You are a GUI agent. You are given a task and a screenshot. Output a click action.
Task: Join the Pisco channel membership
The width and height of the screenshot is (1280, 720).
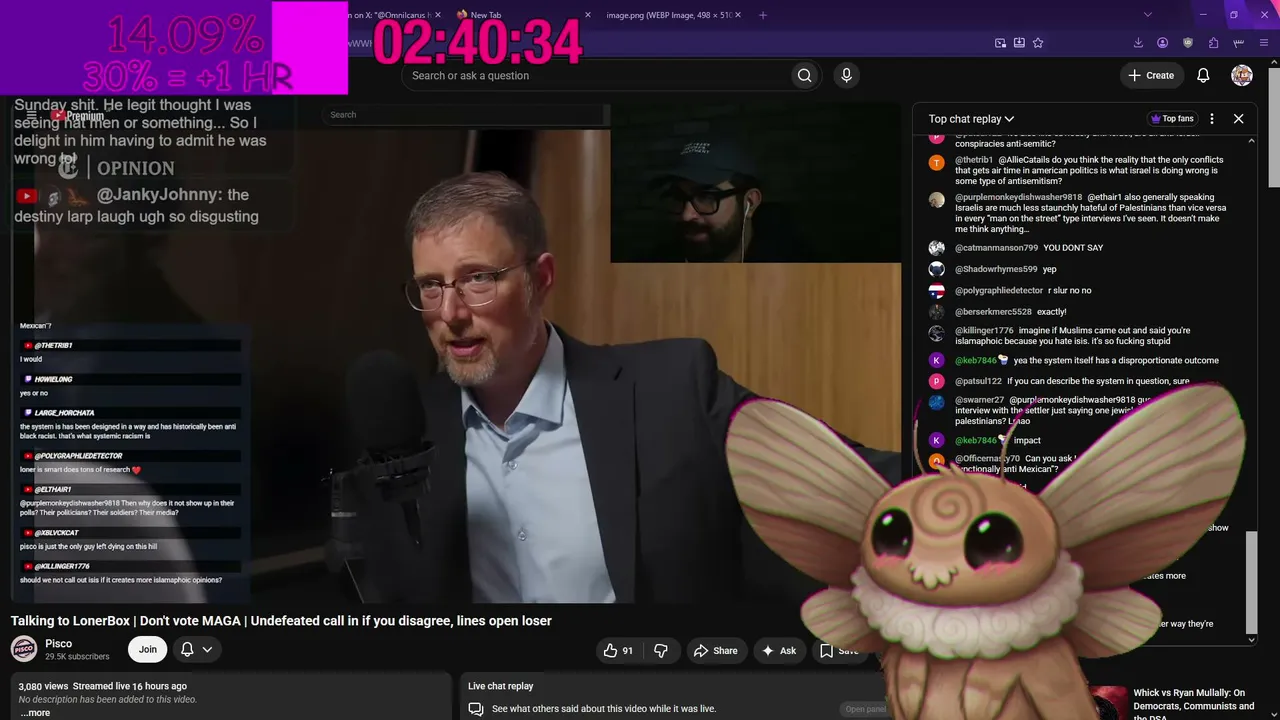tap(148, 649)
